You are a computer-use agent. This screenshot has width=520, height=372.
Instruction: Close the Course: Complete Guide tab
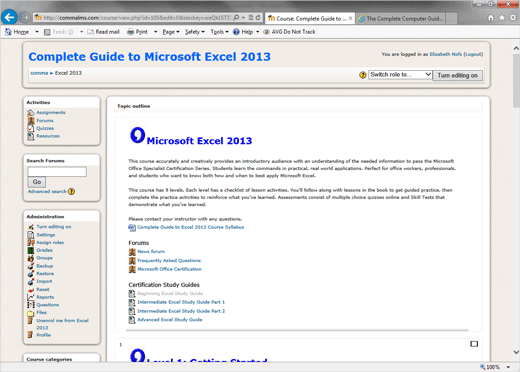click(x=350, y=19)
